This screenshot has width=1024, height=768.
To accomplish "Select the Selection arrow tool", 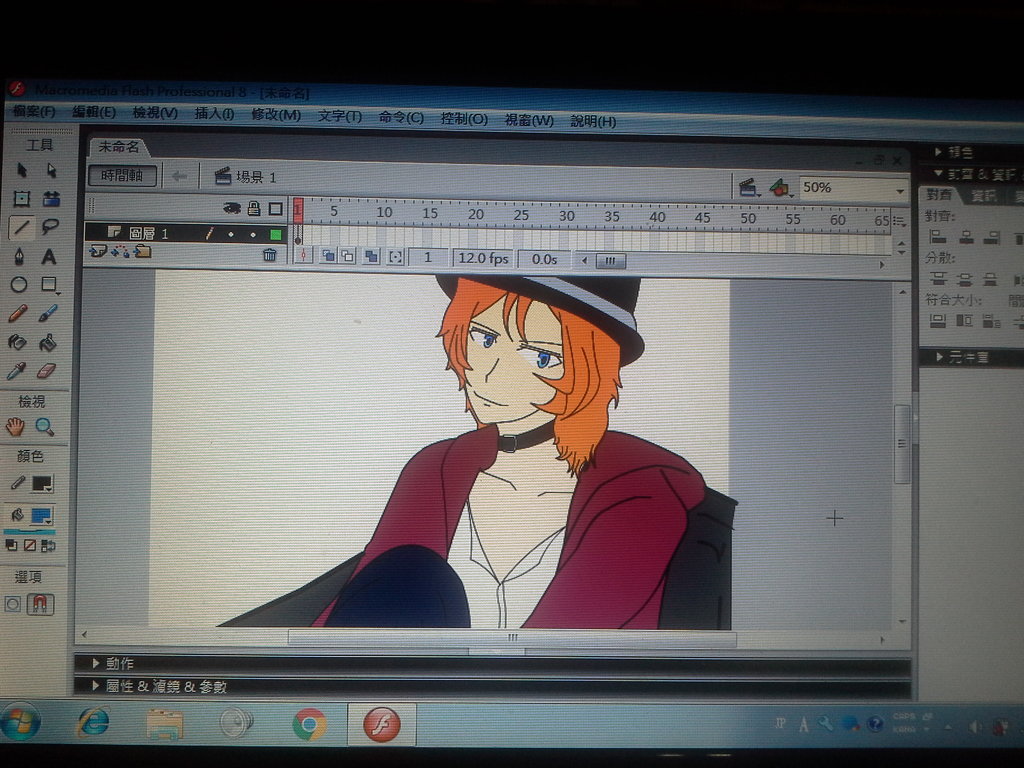I will (22, 170).
